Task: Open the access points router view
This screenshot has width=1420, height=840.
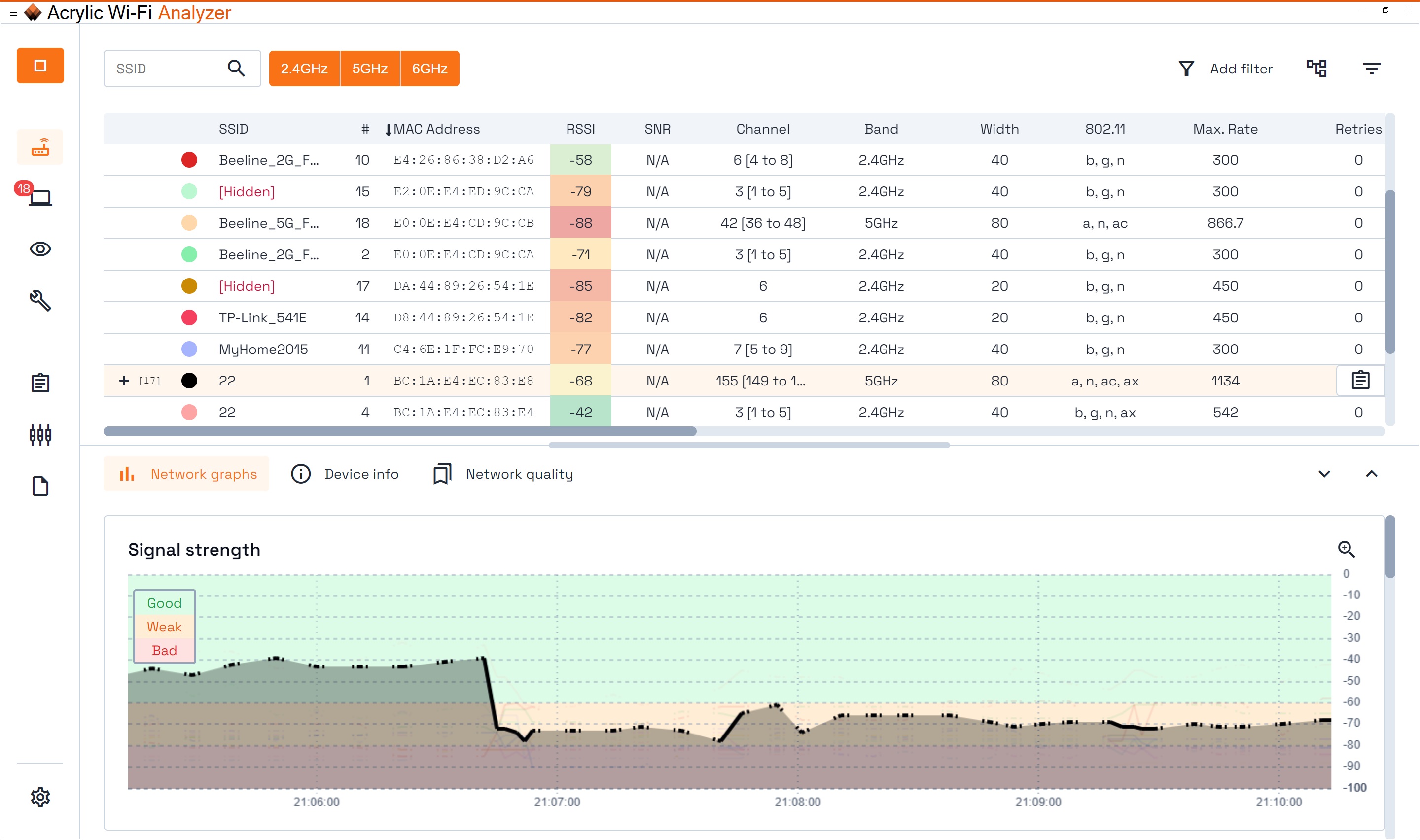Action: tap(40, 147)
